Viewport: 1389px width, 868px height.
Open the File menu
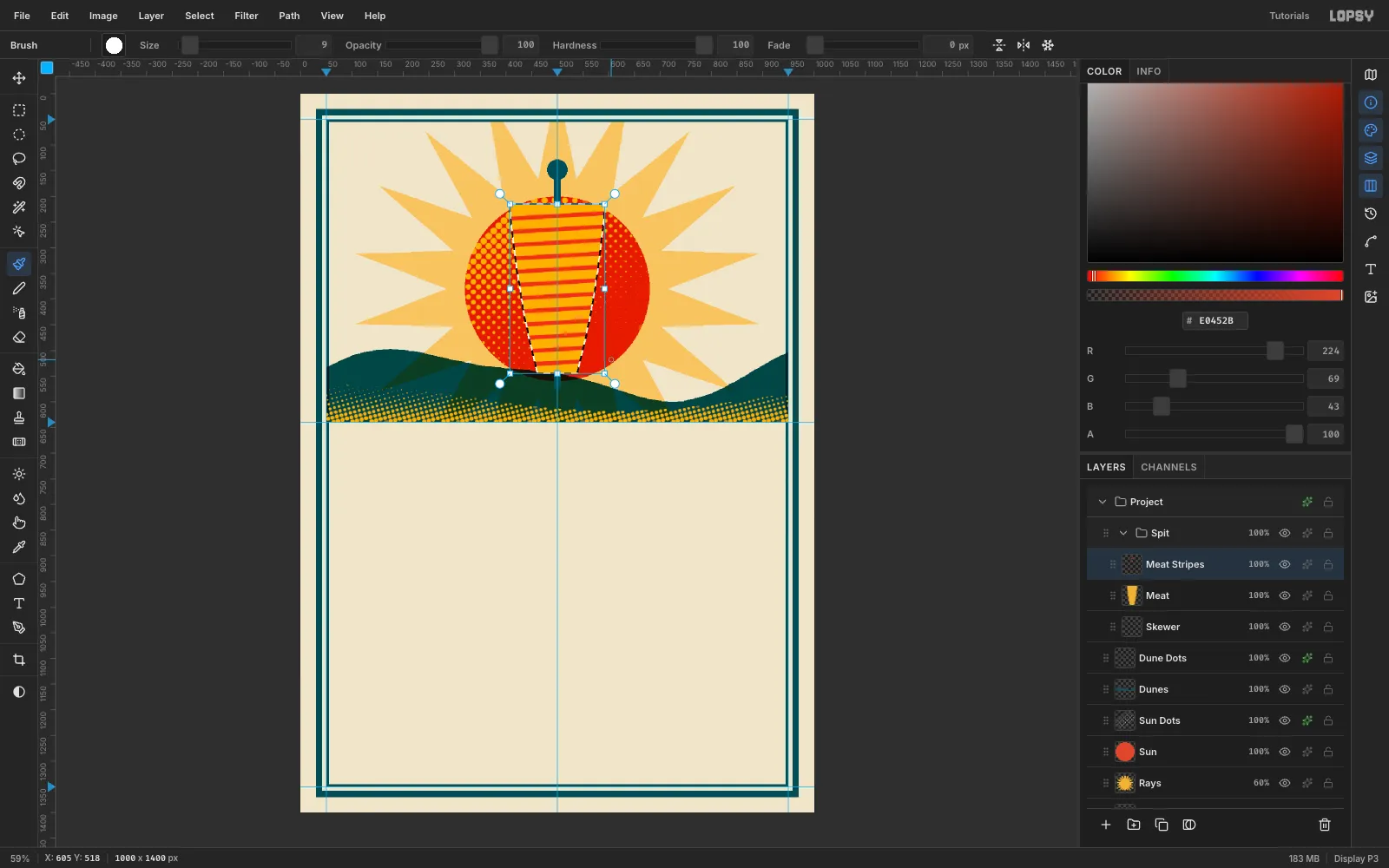[x=22, y=16]
